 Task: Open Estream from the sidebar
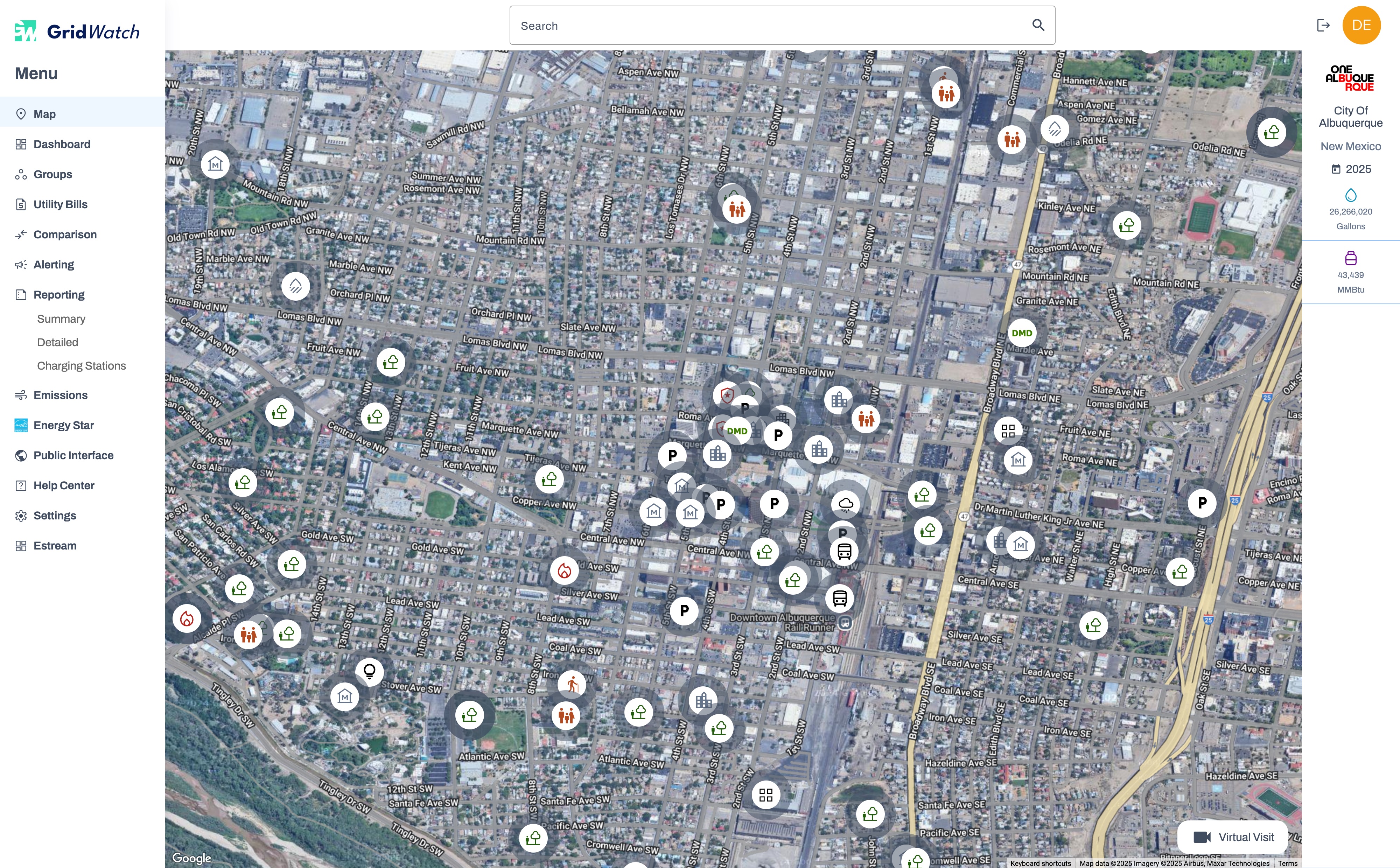(x=83, y=546)
